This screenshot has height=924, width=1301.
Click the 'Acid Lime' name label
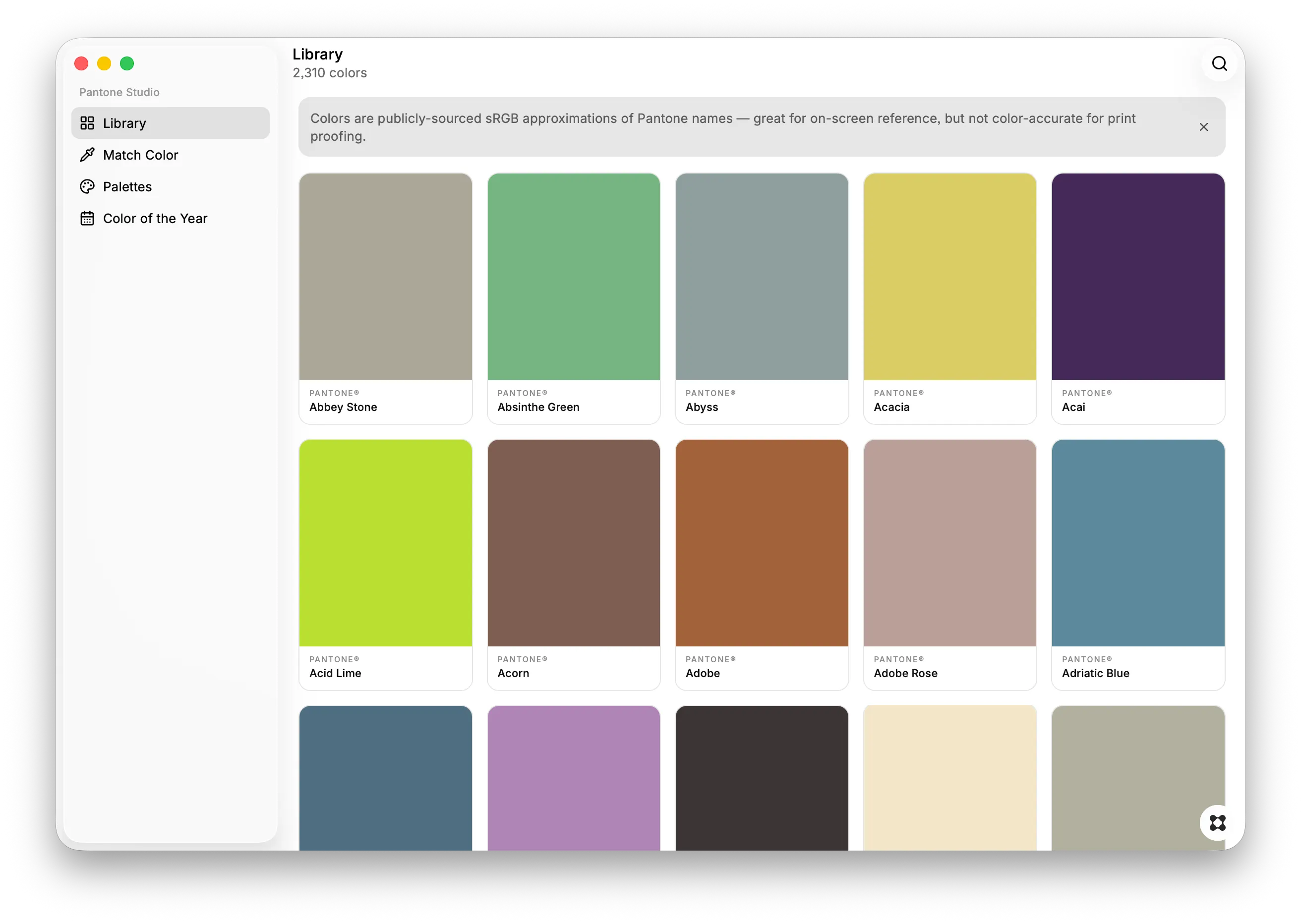335,673
